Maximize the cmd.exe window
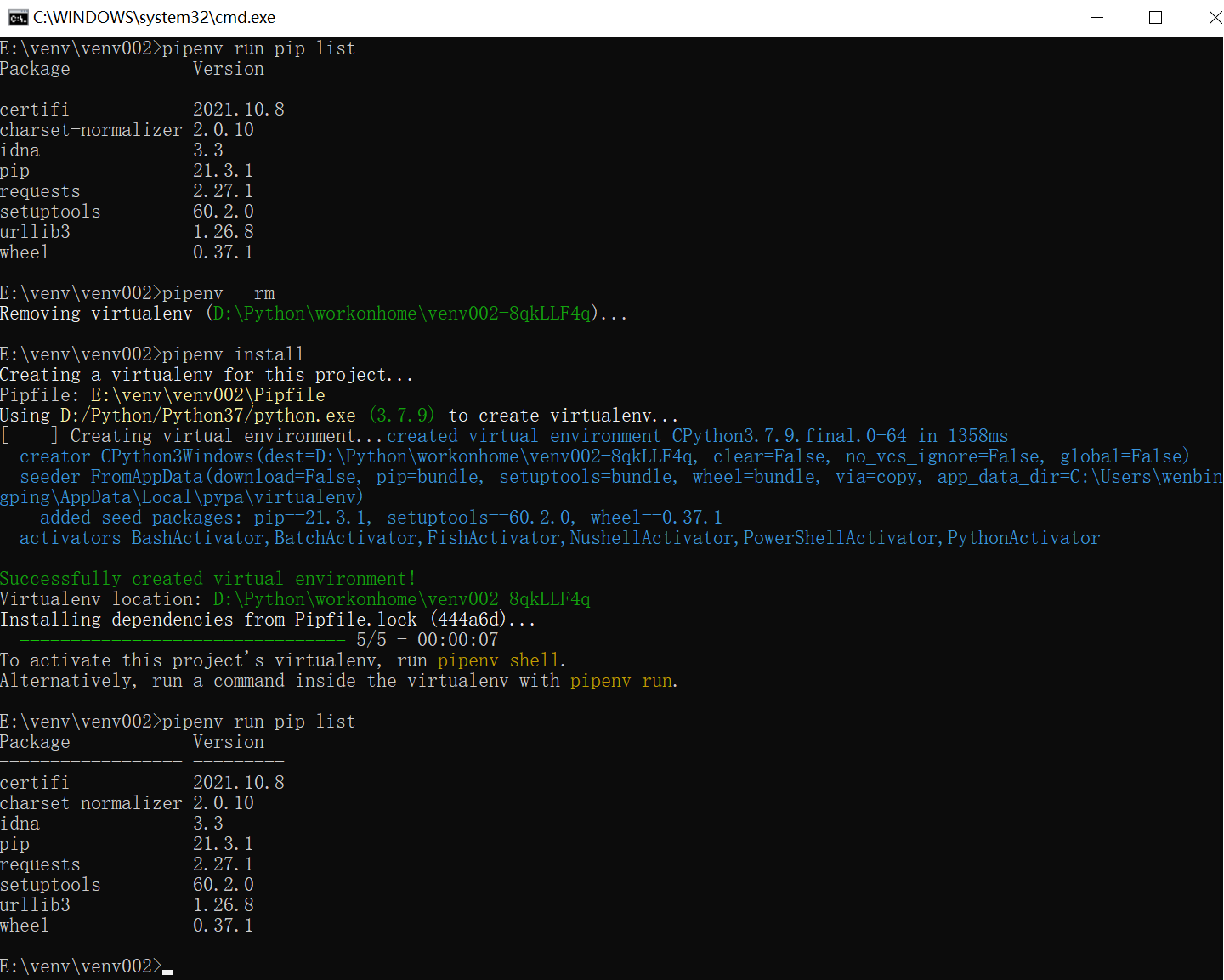Image resolution: width=1224 pixels, height=980 pixels. (1155, 18)
